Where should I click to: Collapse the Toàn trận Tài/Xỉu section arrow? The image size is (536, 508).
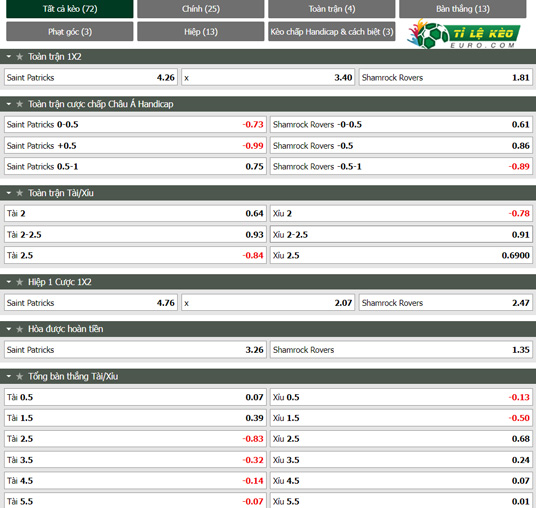click(x=9, y=193)
